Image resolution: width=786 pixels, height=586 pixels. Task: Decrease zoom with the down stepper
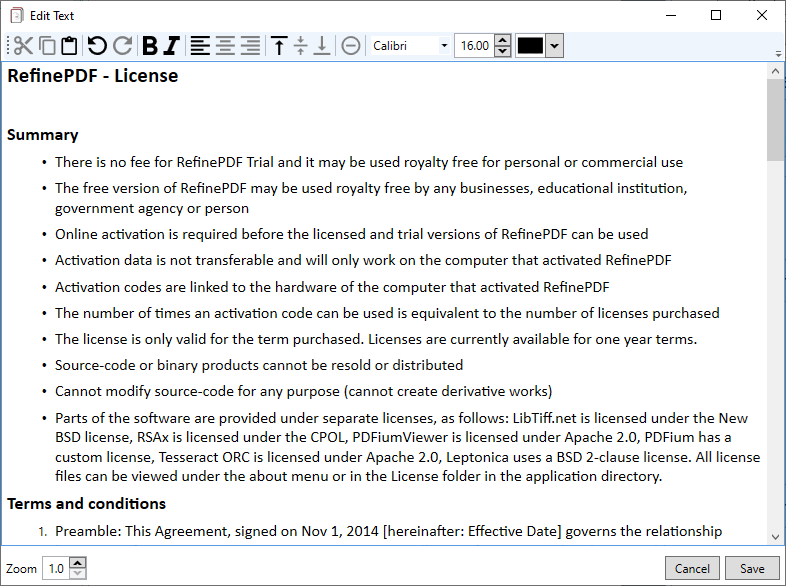(x=78, y=574)
